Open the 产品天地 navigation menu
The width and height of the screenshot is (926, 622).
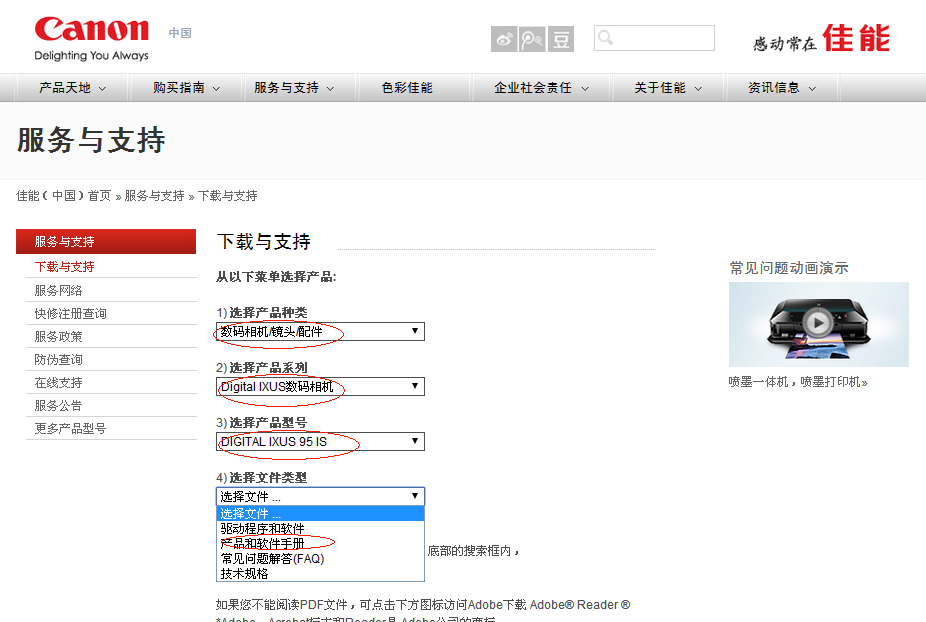click(x=72, y=88)
